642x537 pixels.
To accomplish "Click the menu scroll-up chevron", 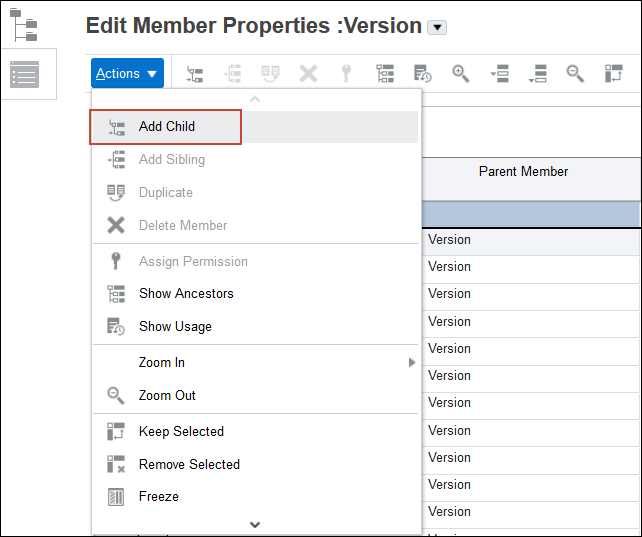I will [x=255, y=99].
